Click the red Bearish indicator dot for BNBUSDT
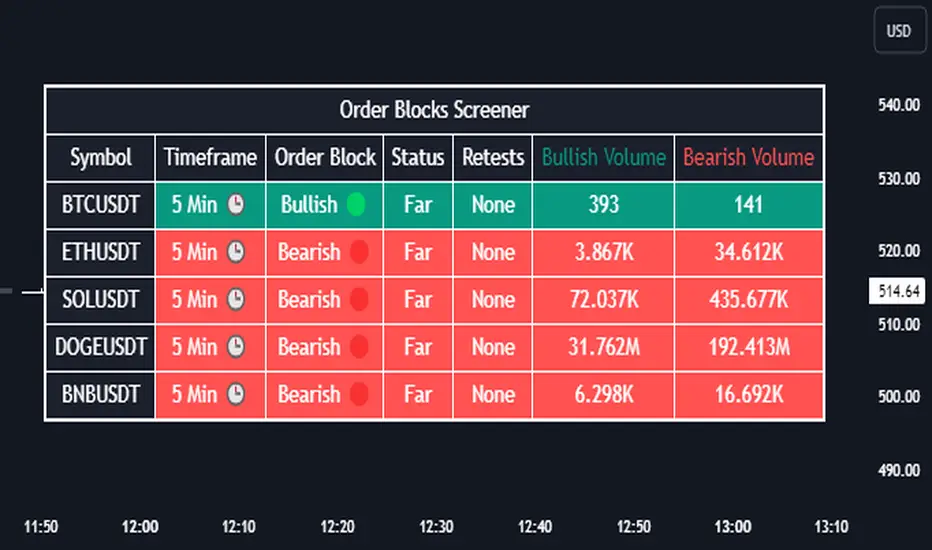 point(358,394)
